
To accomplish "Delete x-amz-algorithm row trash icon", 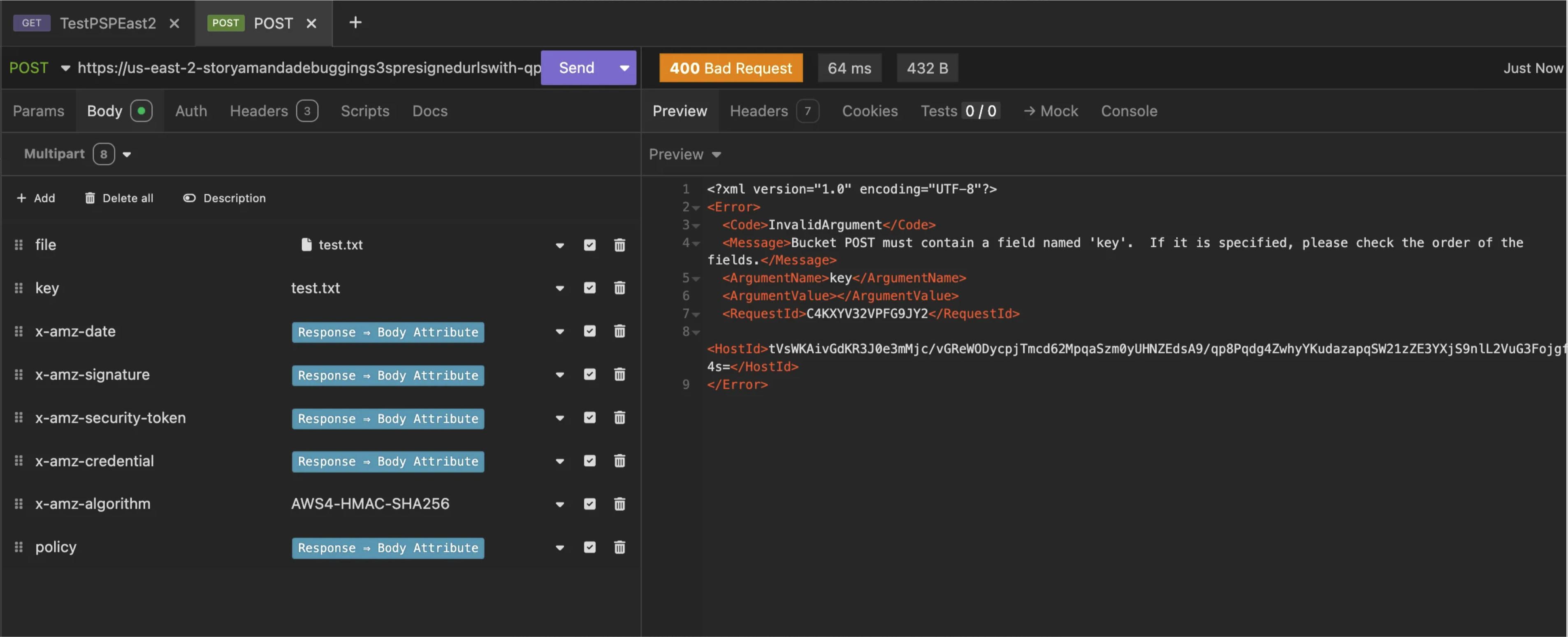I will [619, 504].
